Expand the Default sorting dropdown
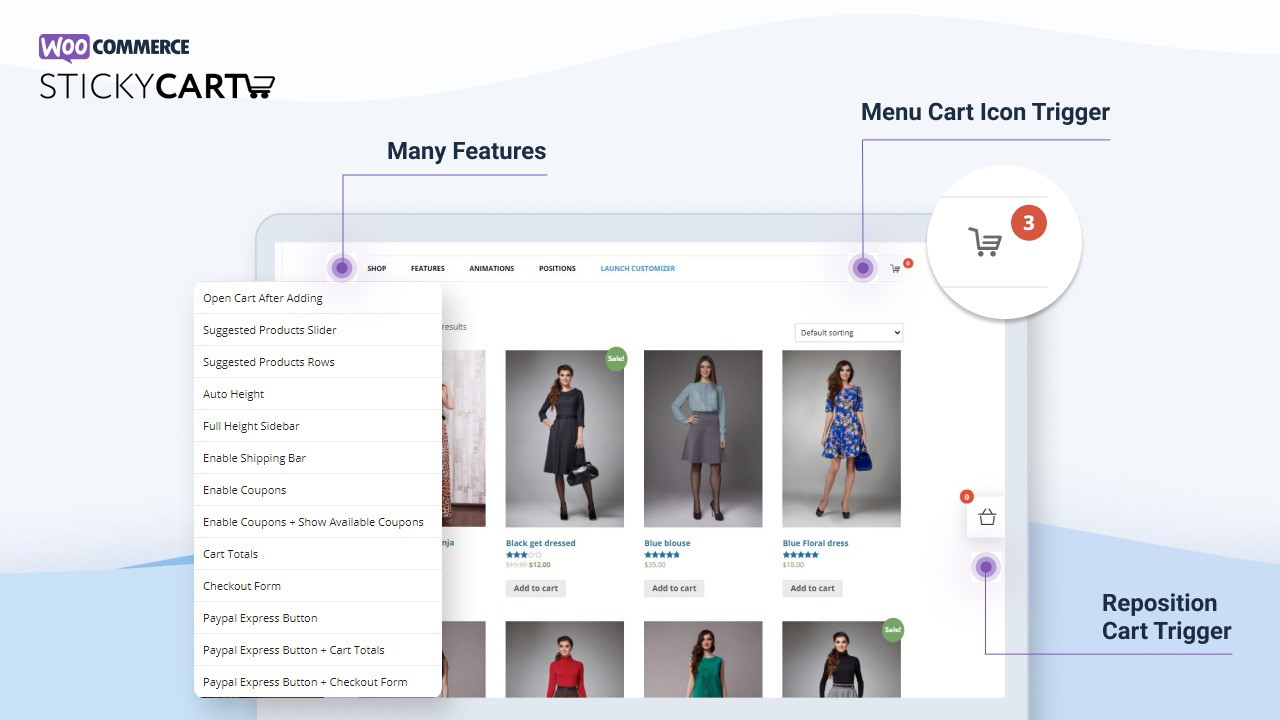 coord(849,332)
